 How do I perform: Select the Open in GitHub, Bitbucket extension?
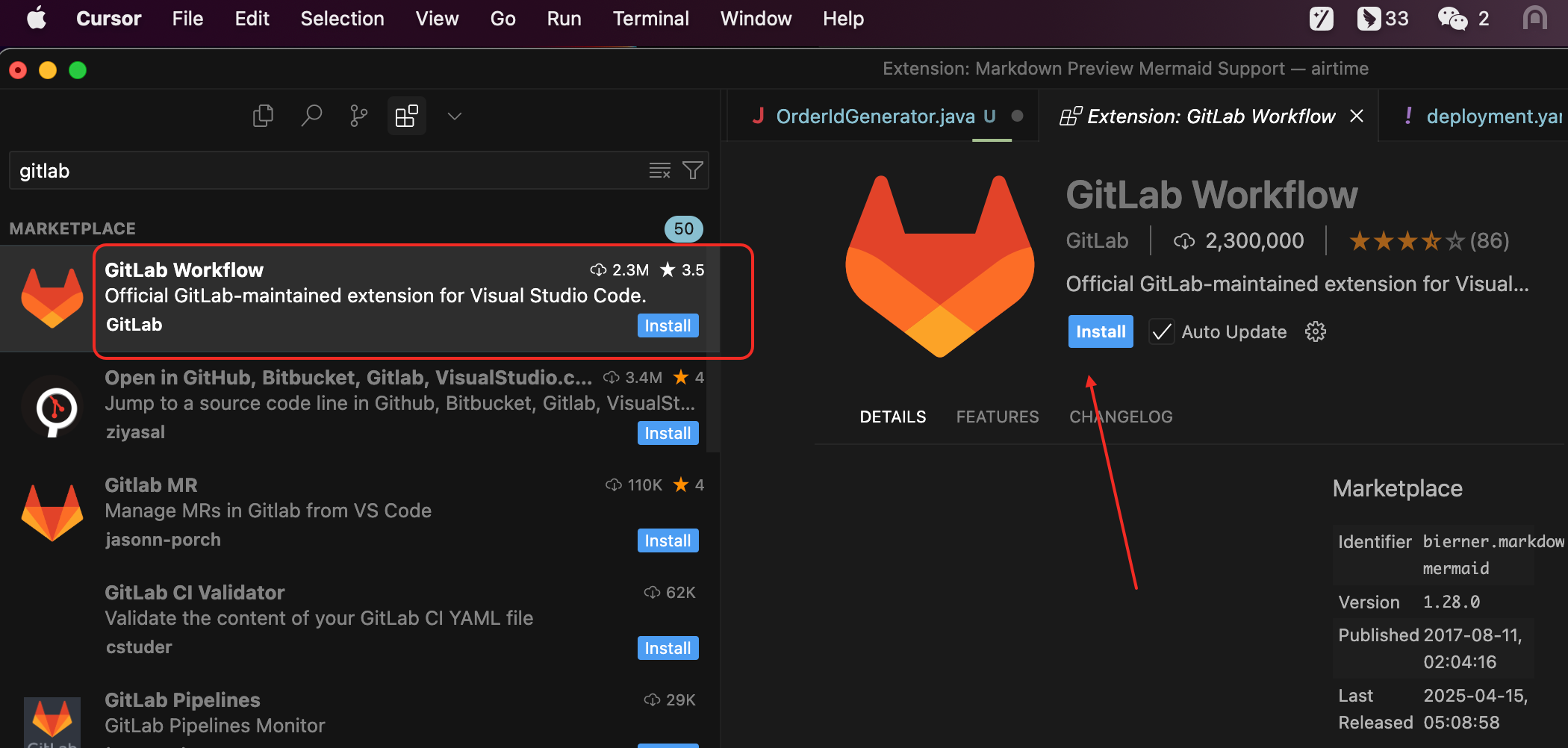[360, 405]
